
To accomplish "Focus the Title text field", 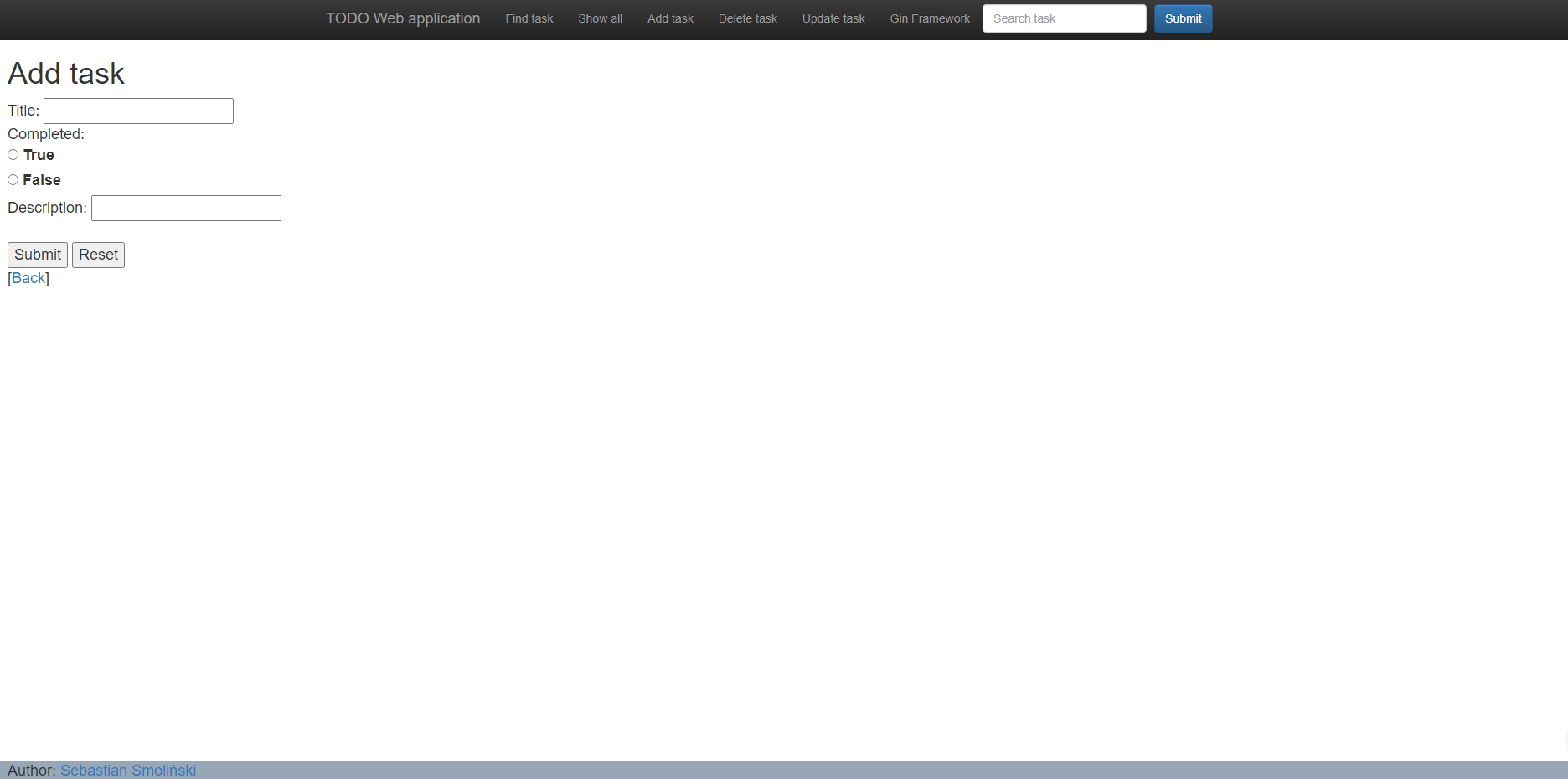I will pos(138,111).
